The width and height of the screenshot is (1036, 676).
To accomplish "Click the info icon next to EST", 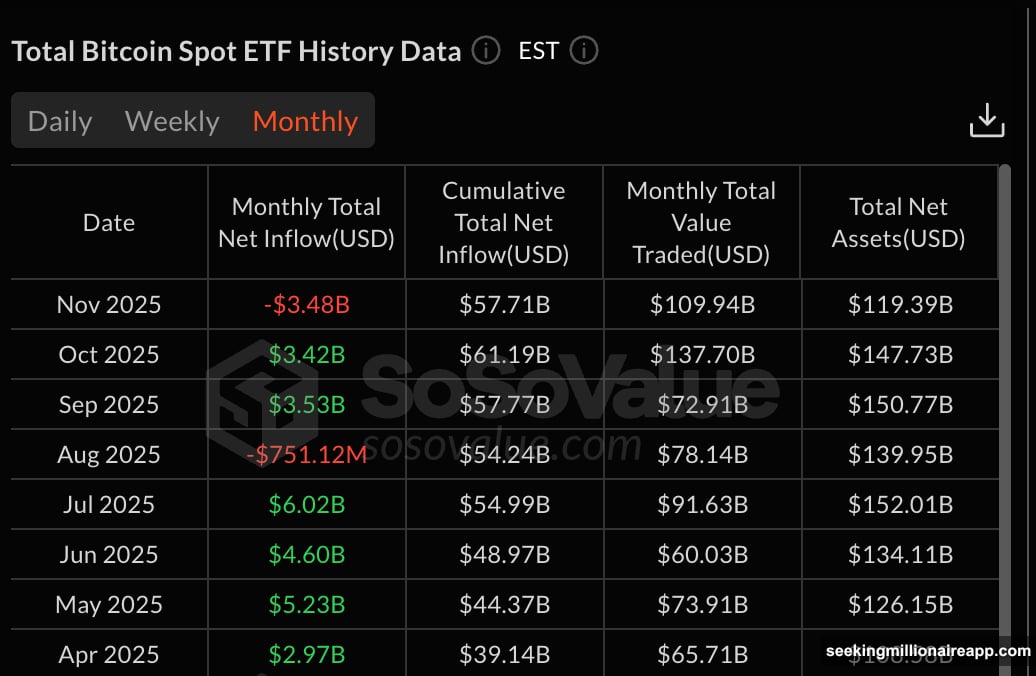I will 583,50.
